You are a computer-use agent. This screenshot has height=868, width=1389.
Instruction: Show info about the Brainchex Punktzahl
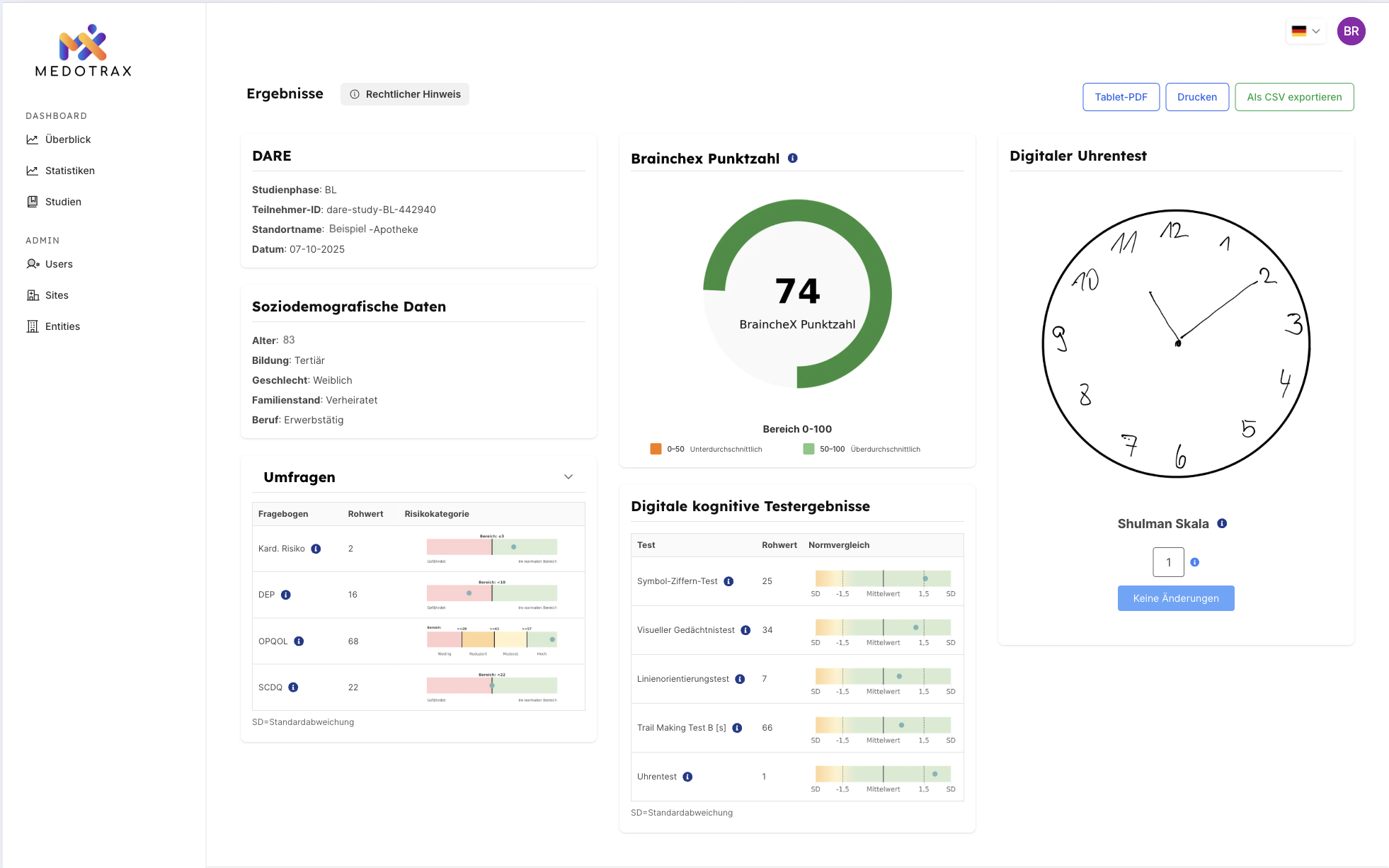pos(792,158)
